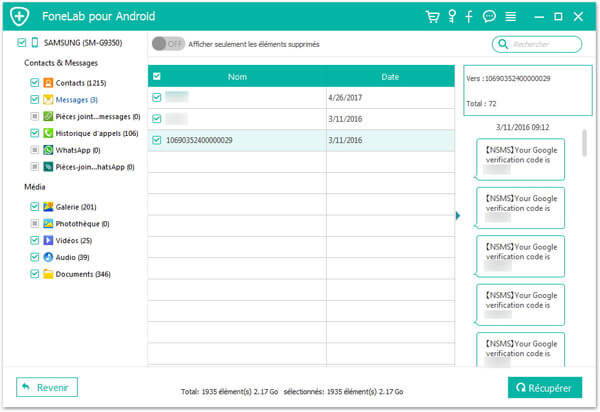Click the SAMSUNG (SM-G9350) device label

[83, 43]
